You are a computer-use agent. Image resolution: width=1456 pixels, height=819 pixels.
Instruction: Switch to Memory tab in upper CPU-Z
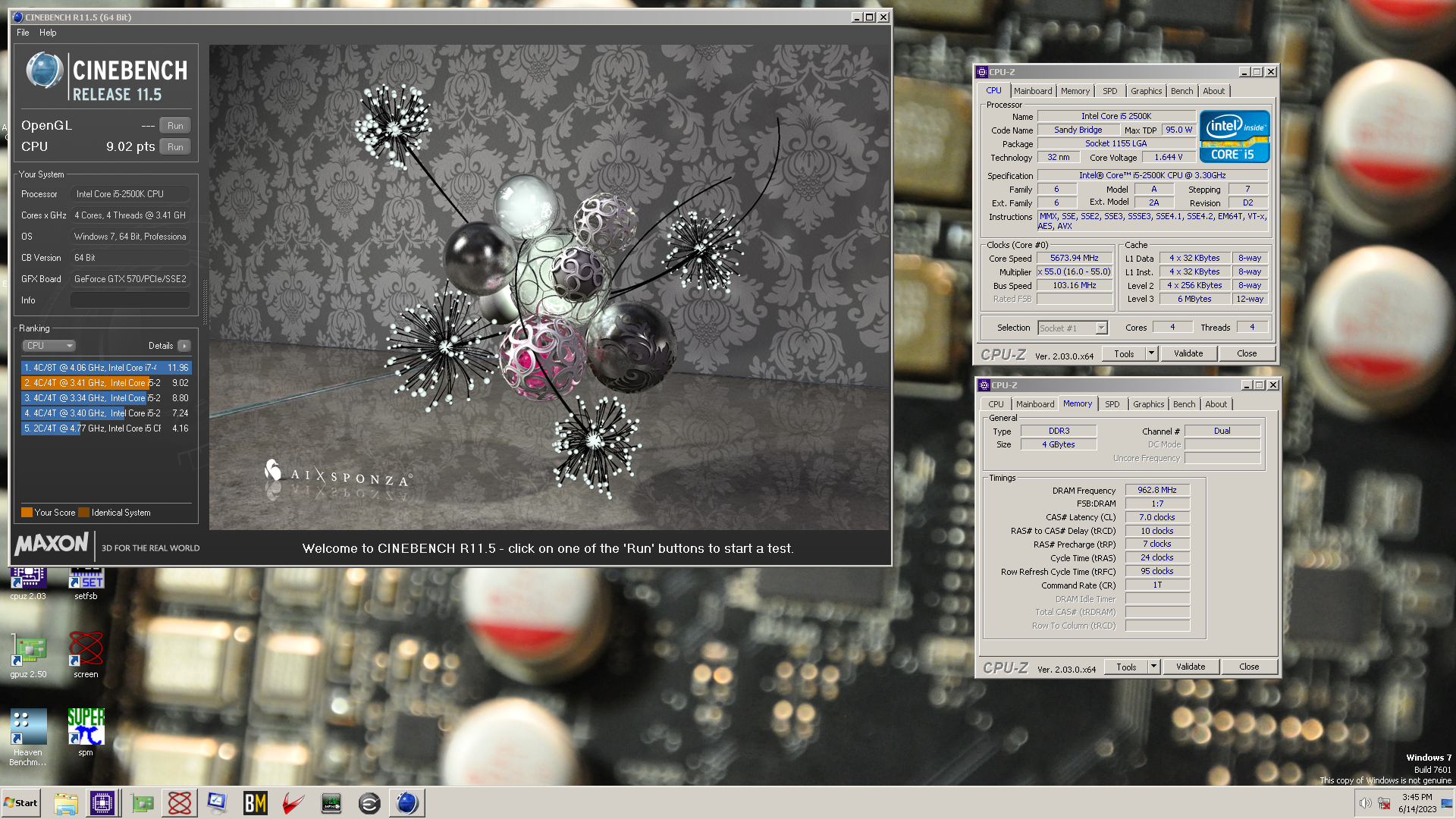pyautogui.click(x=1075, y=91)
